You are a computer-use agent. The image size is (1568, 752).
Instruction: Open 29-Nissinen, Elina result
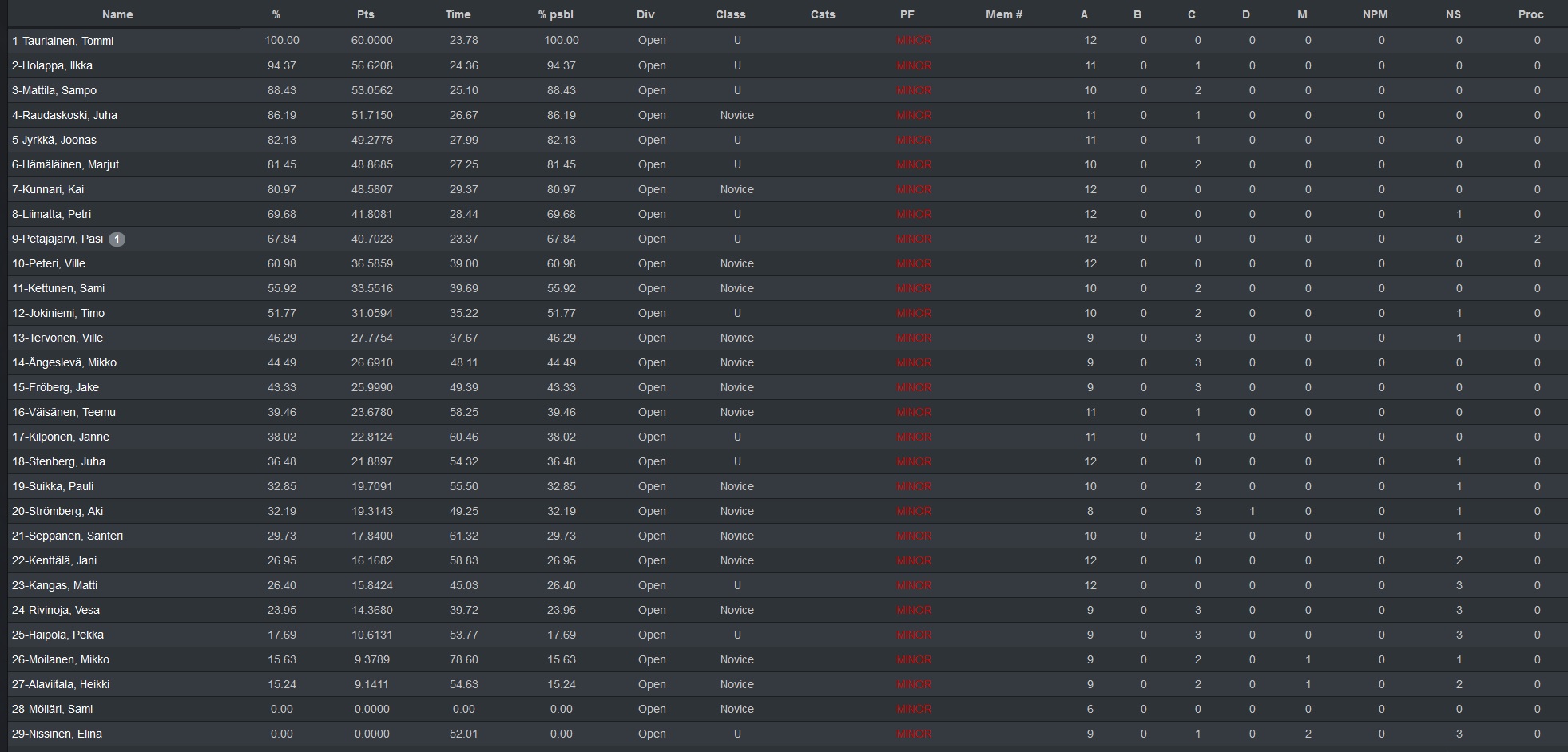(x=57, y=734)
